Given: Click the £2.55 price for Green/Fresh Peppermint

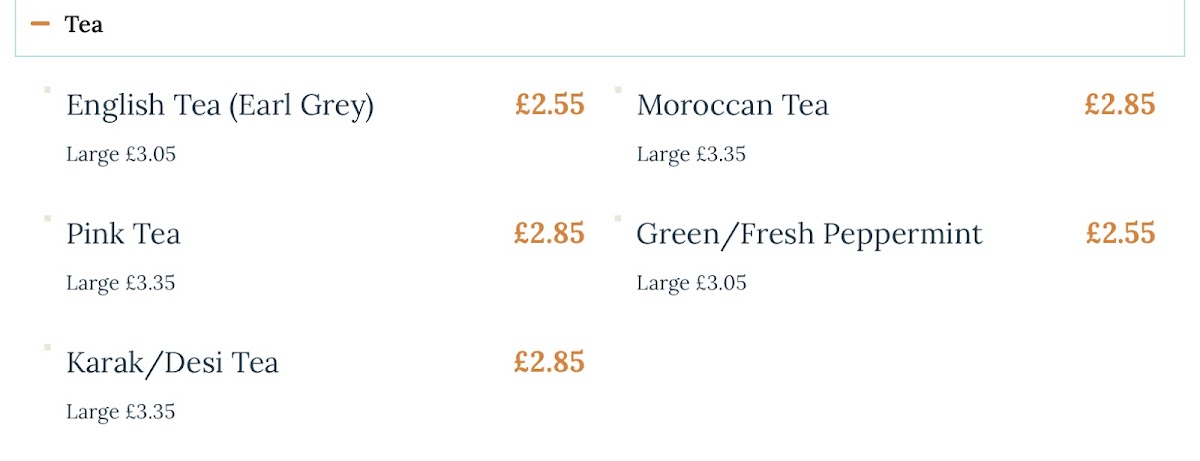Looking at the screenshot, I should (x=1120, y=233).
